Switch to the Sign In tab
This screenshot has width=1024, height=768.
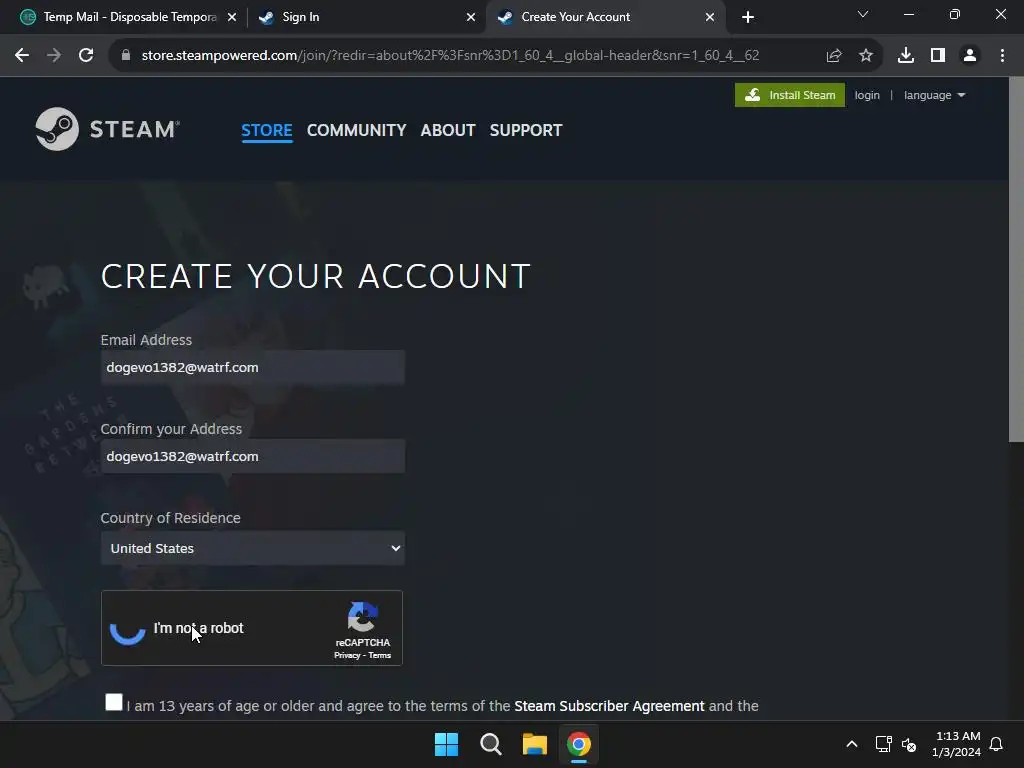367,17
